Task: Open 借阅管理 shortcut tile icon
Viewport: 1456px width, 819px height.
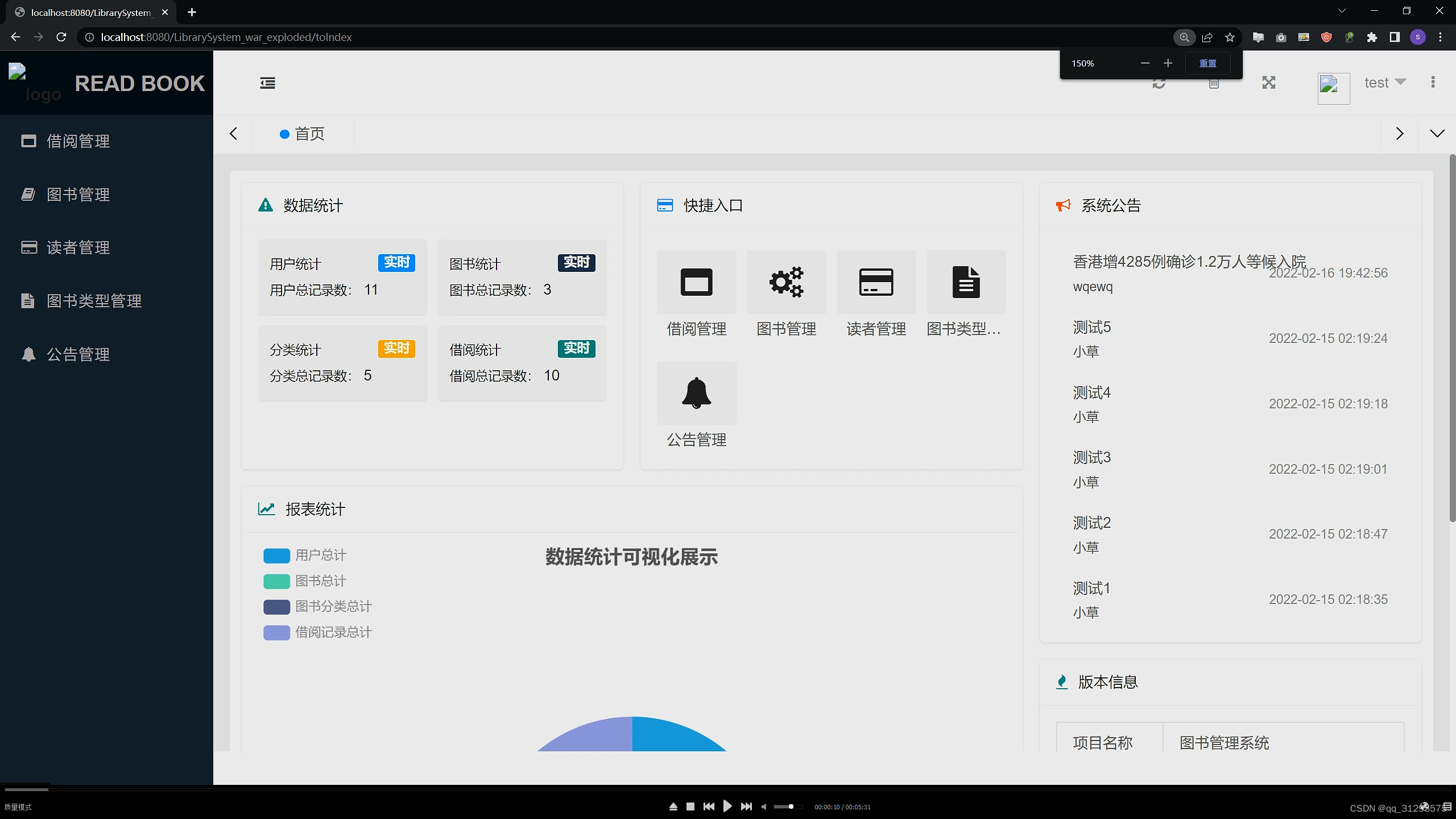Action: click(696, 282)
